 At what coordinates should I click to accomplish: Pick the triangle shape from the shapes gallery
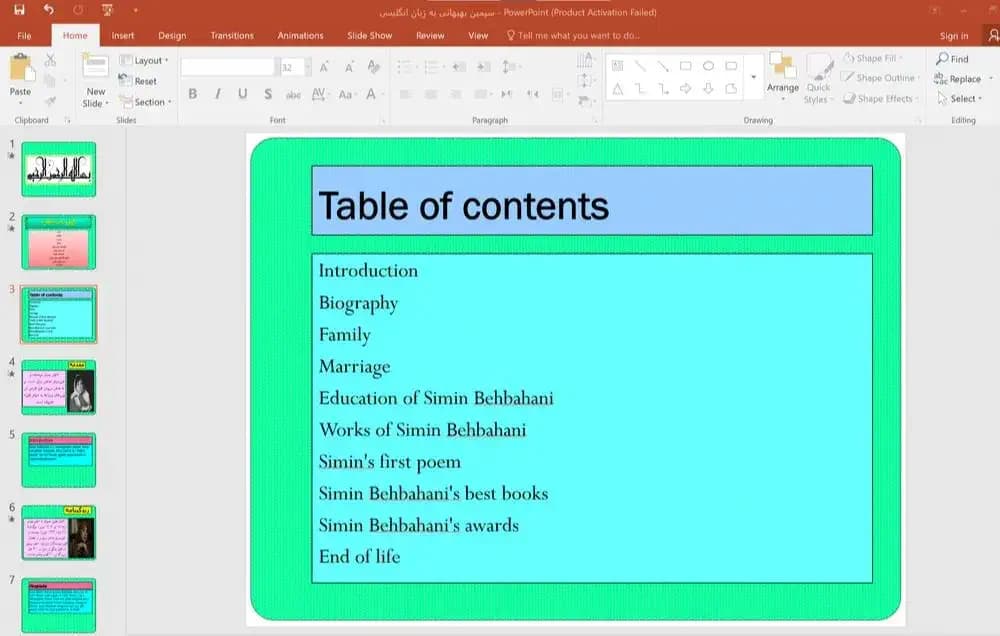(618, 89)
